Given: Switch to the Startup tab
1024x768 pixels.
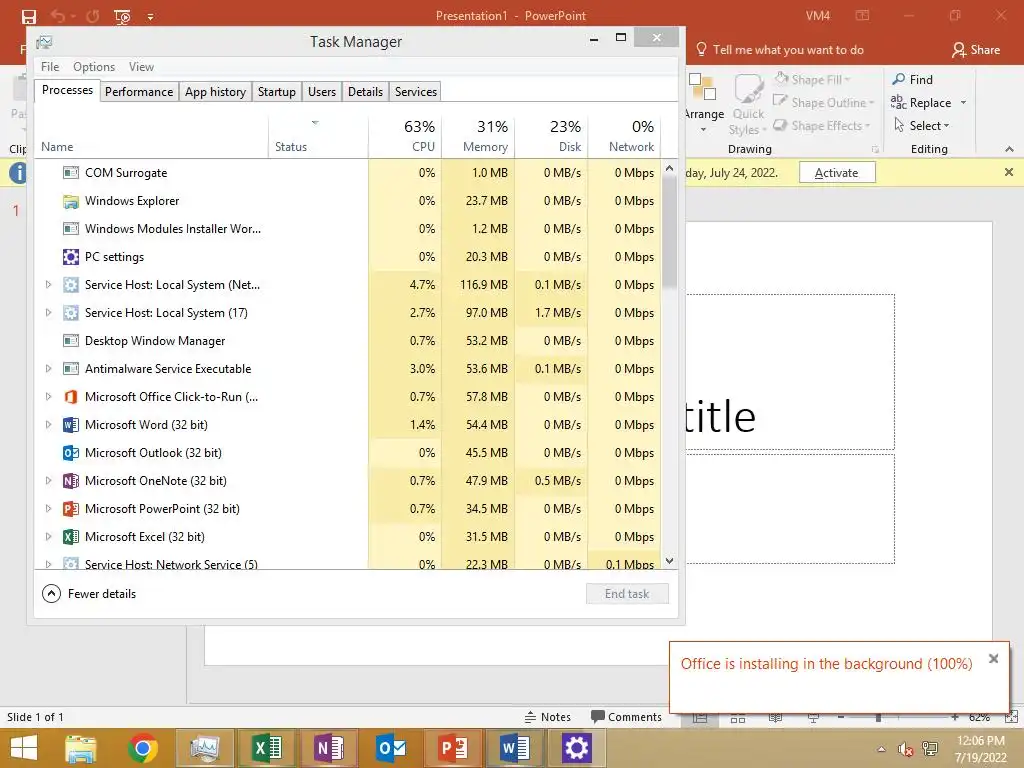Looking at the screenshot, I should tap(277, 92).
